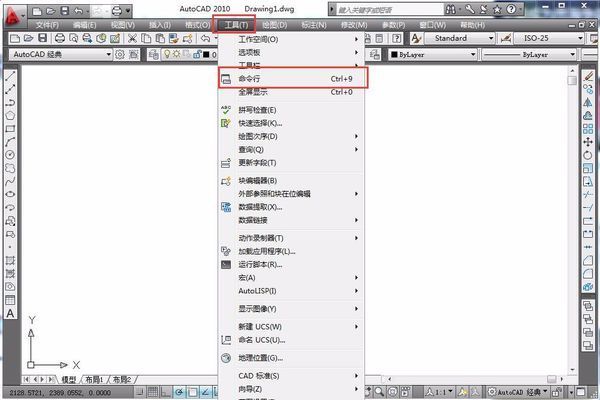Switch to the 布局2 layout tab
The width and height of the screenshot is (600, 400).
(x=122, y=379)
